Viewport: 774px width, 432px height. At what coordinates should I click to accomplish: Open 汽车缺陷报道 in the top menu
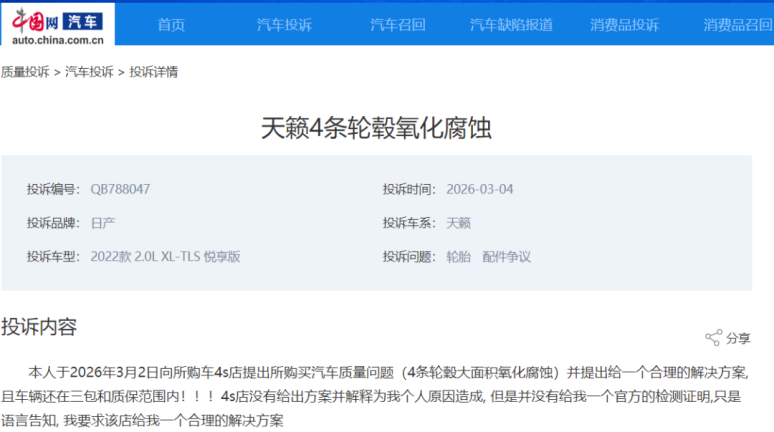pos(511,25)
